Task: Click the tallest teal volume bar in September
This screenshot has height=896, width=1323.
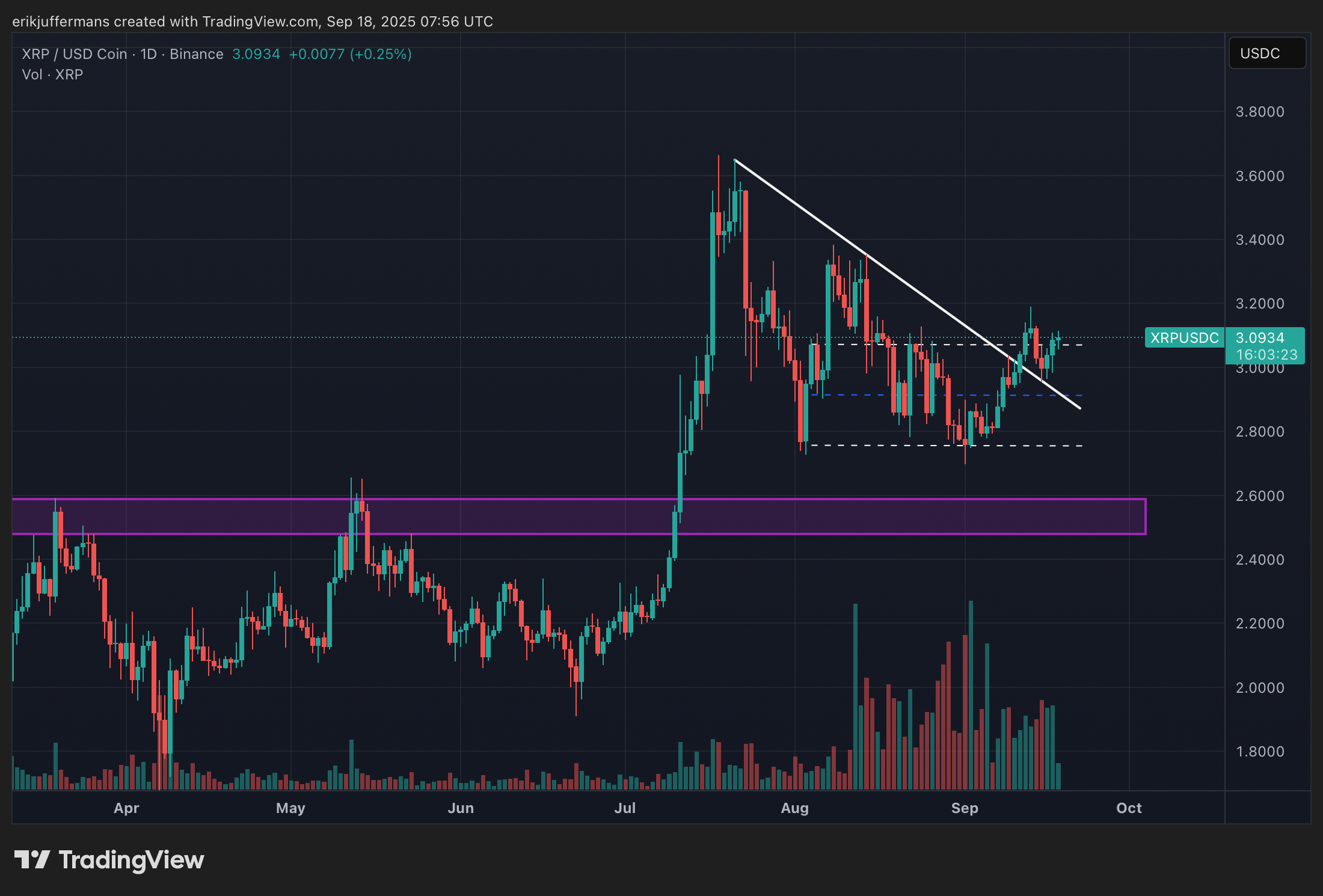Action: (971, 692)
